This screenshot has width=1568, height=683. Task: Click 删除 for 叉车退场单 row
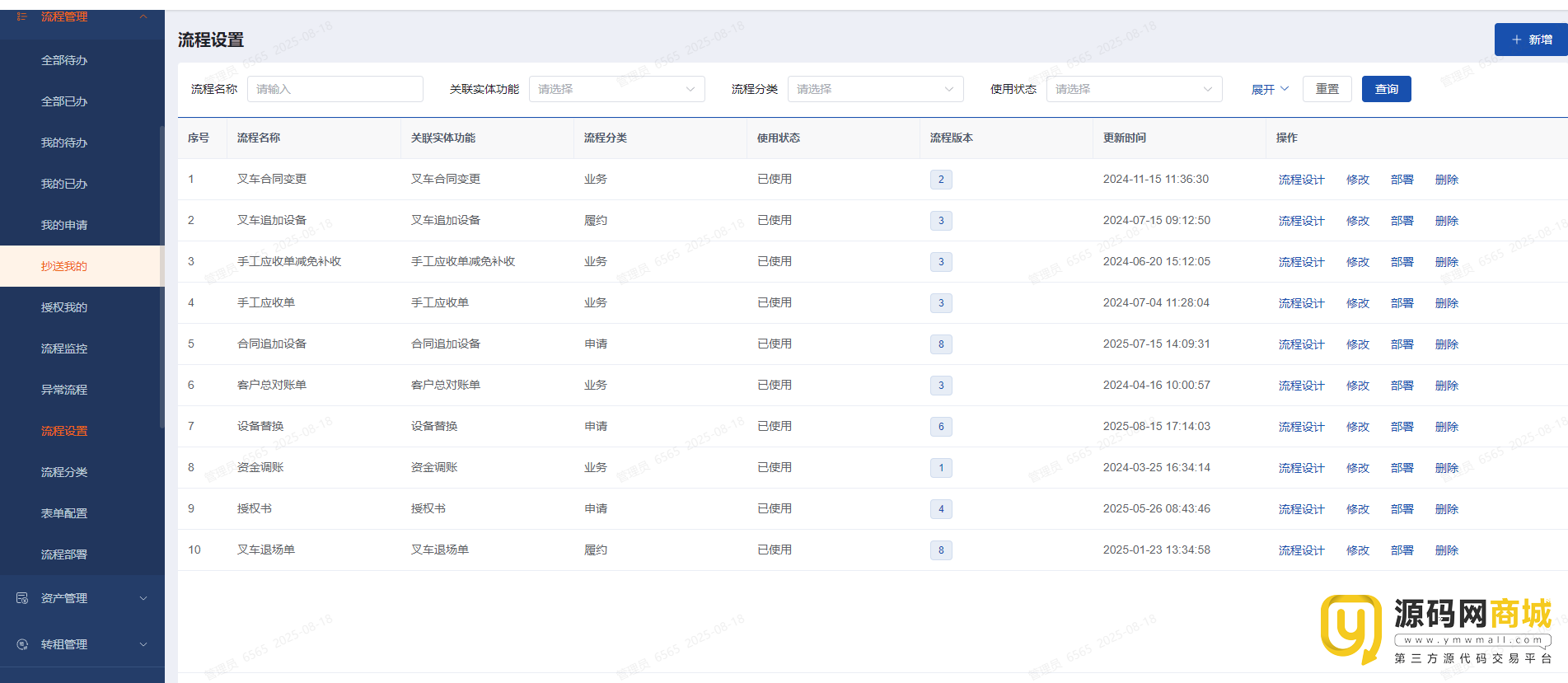[1446, 550]
